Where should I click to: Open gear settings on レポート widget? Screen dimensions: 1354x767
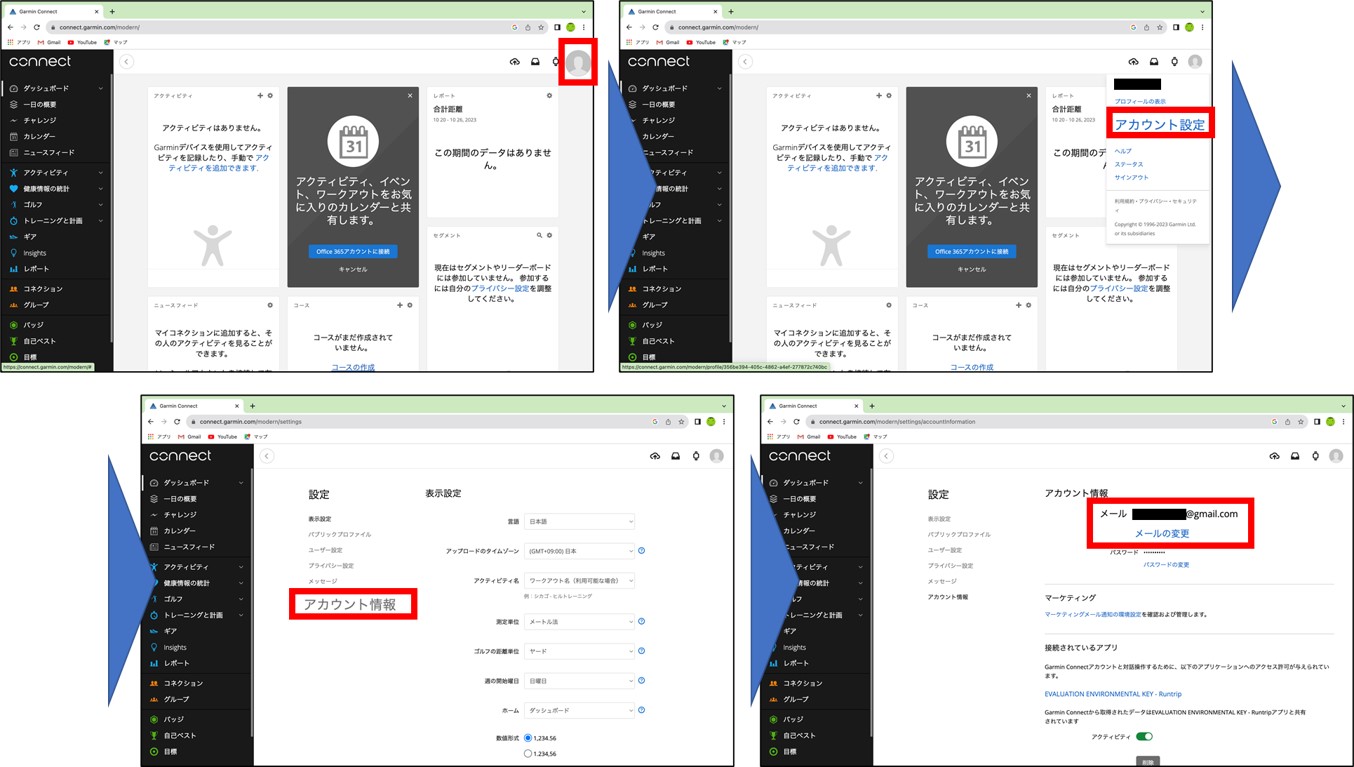[x=549, y=96]
